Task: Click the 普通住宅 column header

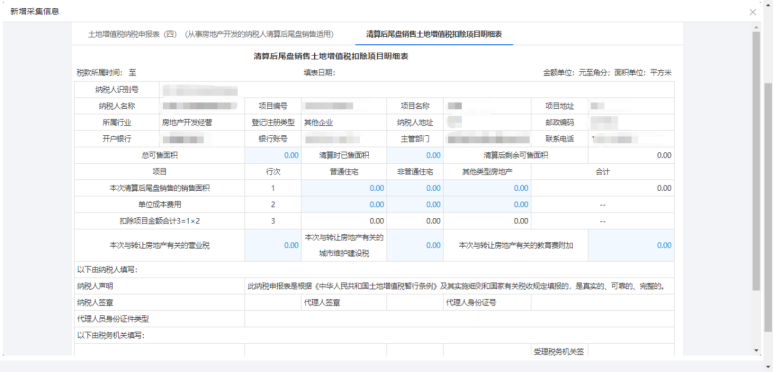Action: click(344, 172)
